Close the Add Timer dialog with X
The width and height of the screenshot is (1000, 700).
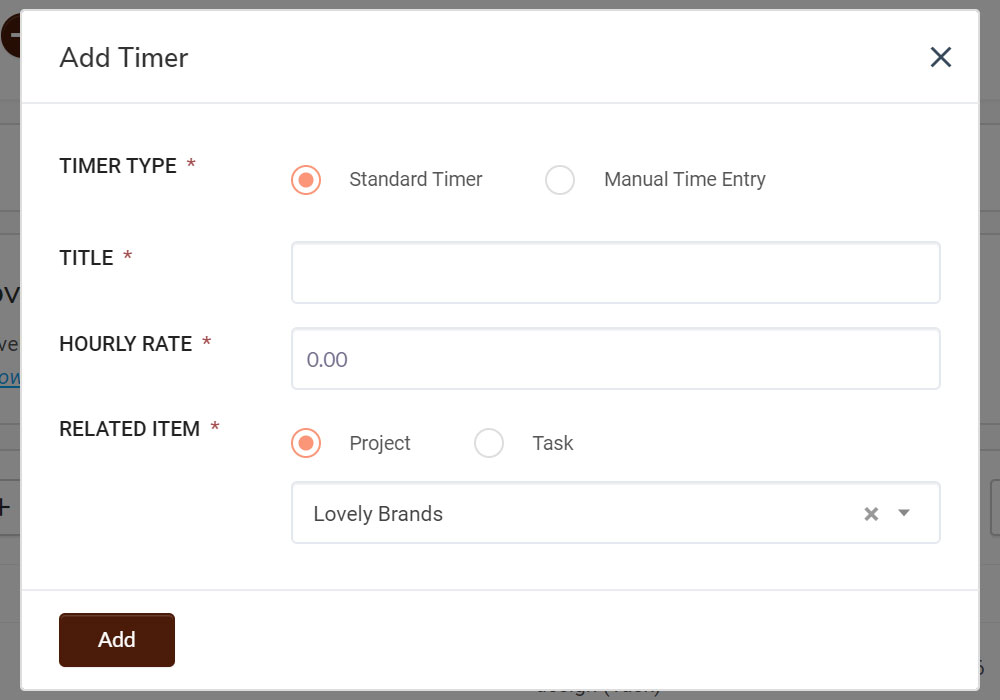point(941,57)
